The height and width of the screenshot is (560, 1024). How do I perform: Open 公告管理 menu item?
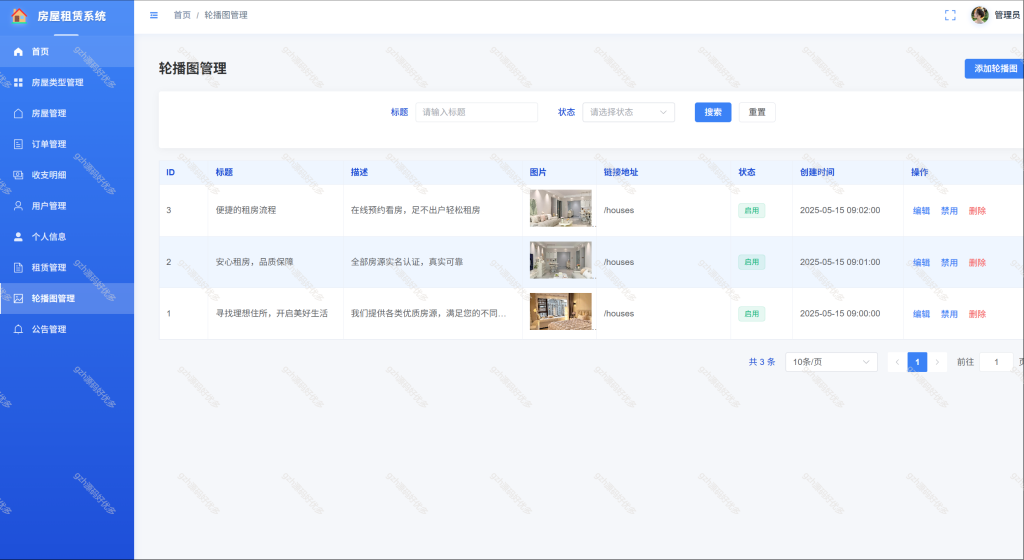pyautogui.click(x=67, y=329)
